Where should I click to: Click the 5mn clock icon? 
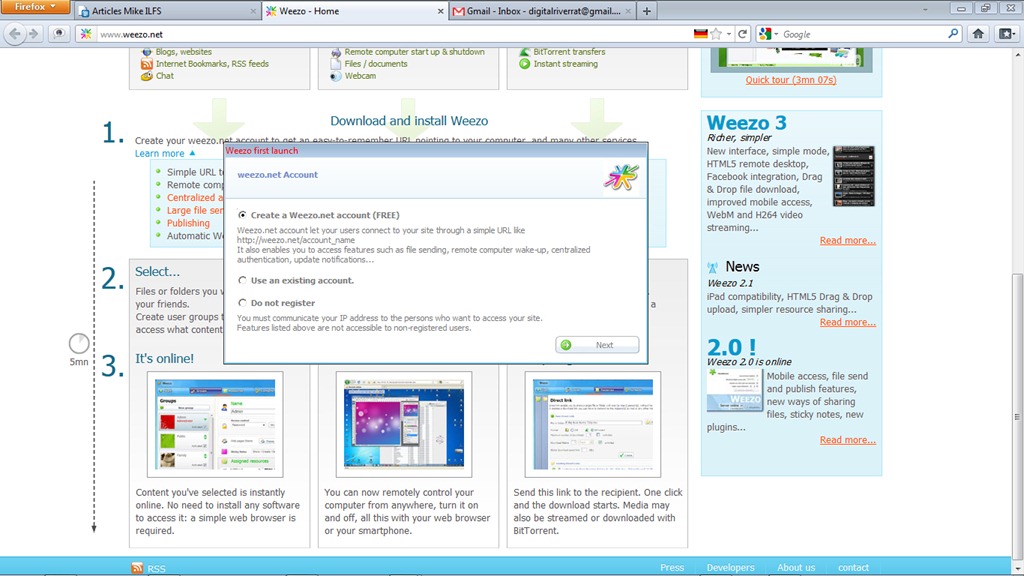point(79,344)
